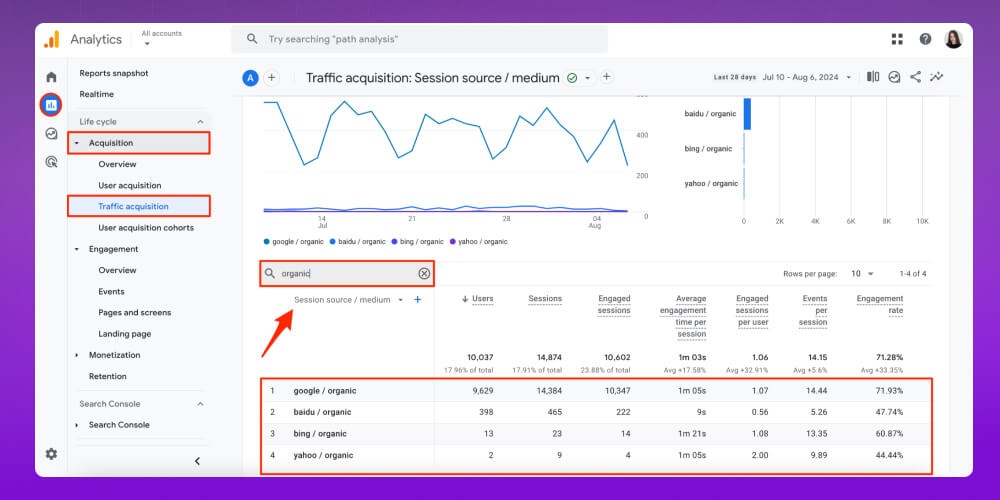Open the Explore icon in sidebar
1000x500 pixels.
pos(51,133)
